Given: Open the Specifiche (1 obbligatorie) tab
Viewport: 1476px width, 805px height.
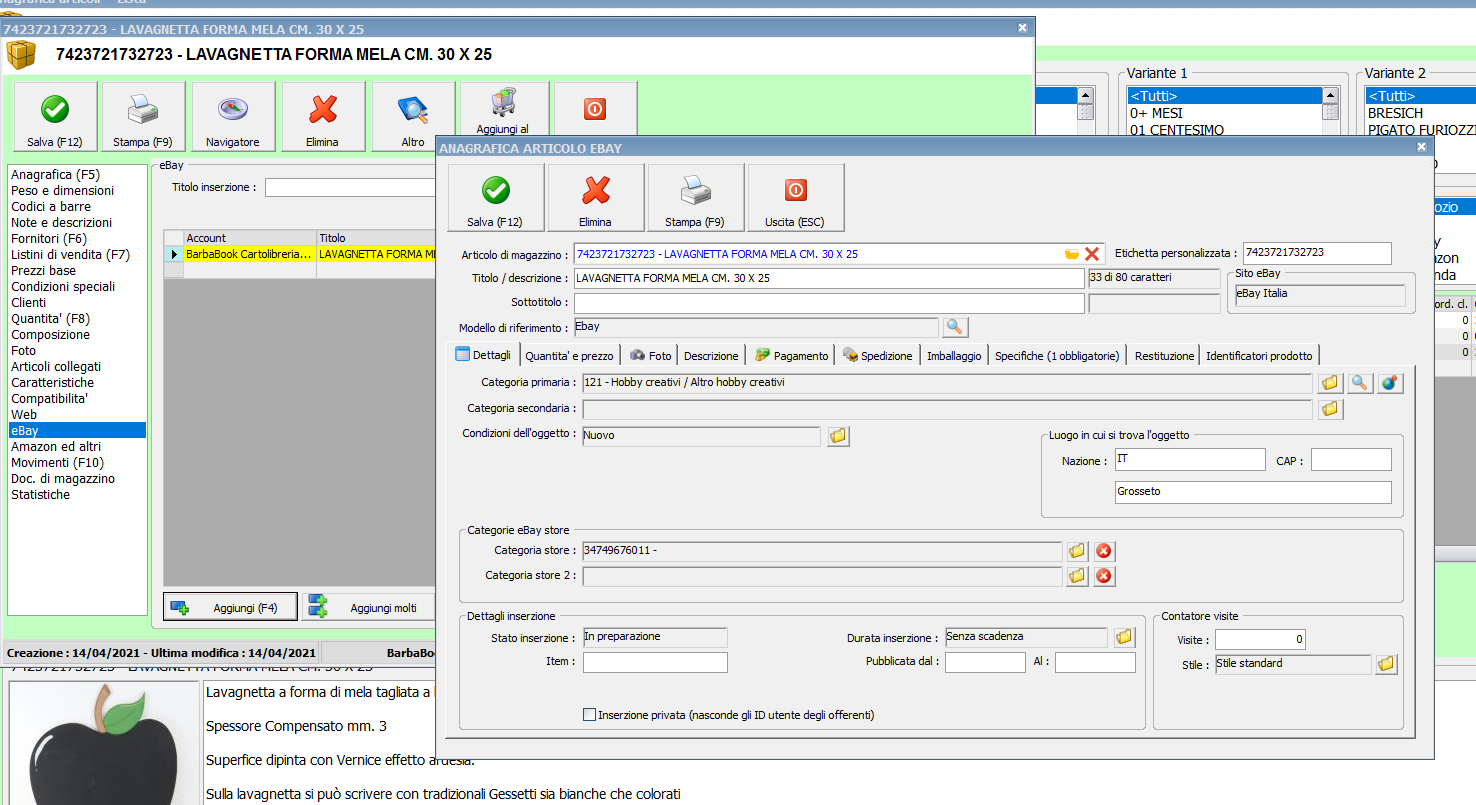Looking at the screenshot, I should 1057,356.
